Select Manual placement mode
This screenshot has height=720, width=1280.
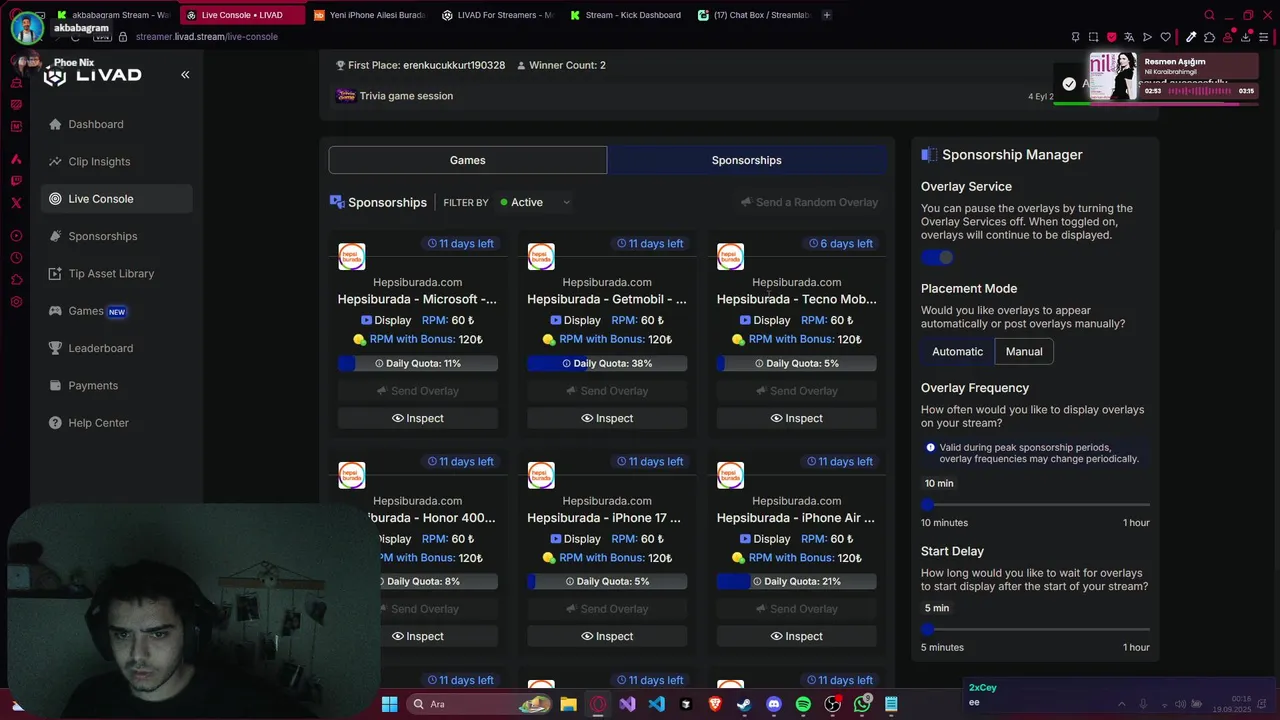[x=1024, y=351]
